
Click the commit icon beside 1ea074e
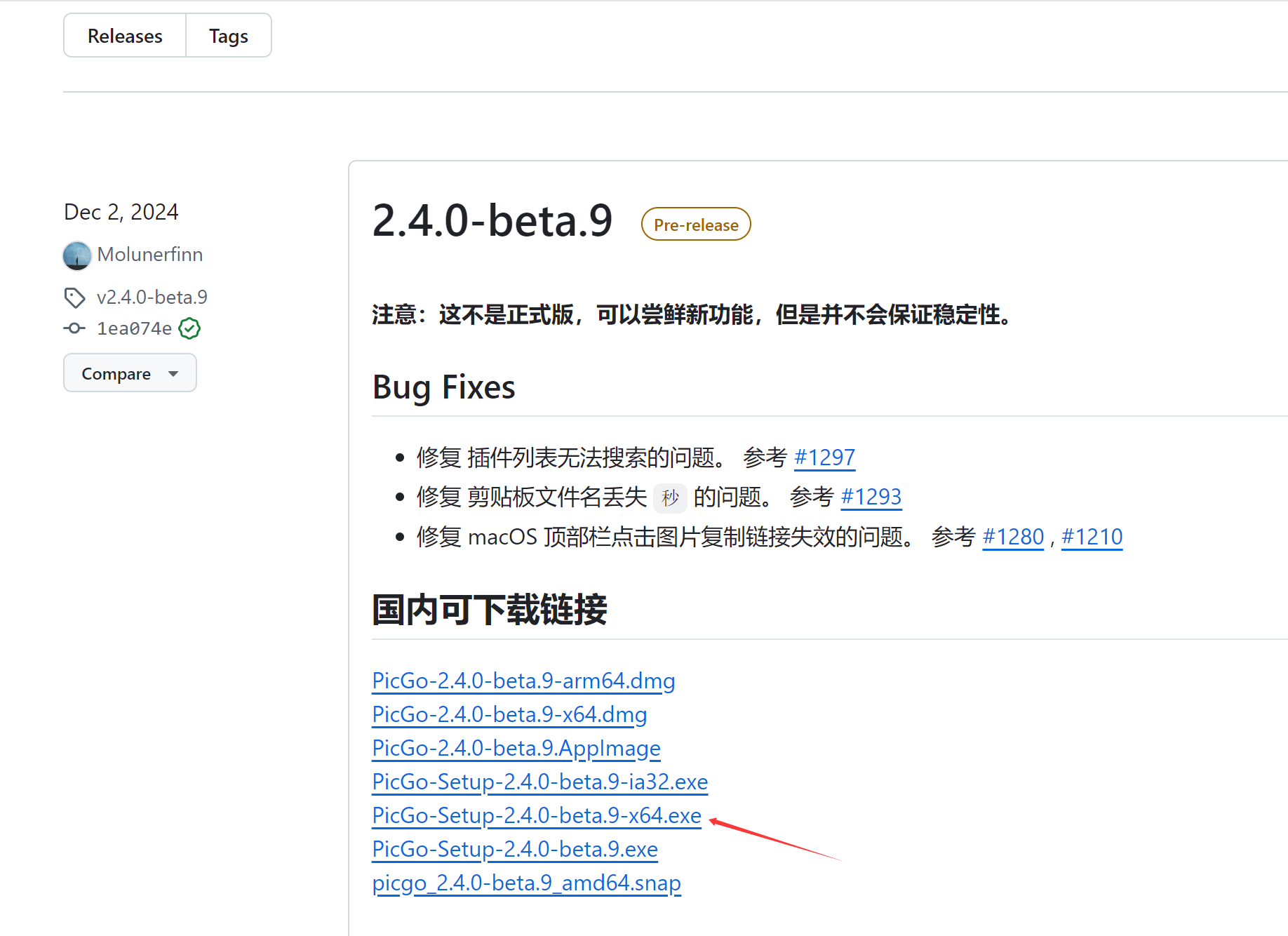coord(74,328)
